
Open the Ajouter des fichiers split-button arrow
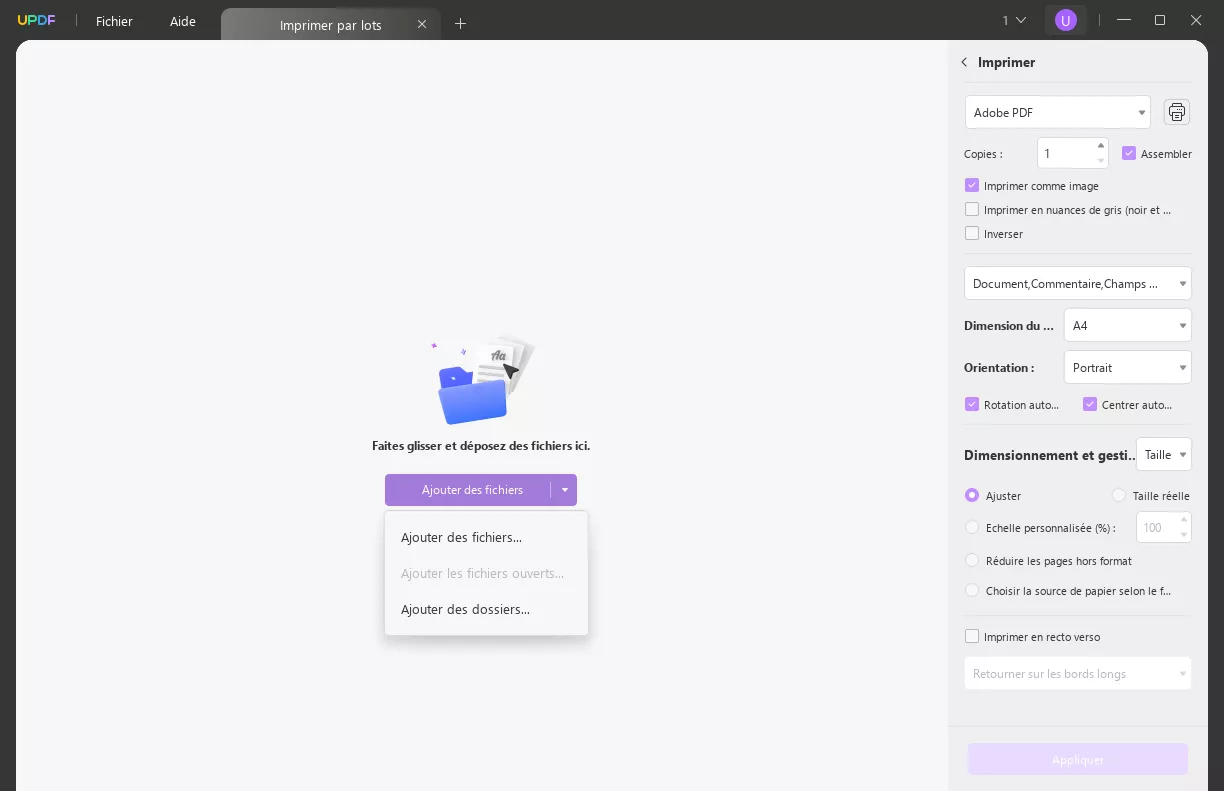coord(565,490)
